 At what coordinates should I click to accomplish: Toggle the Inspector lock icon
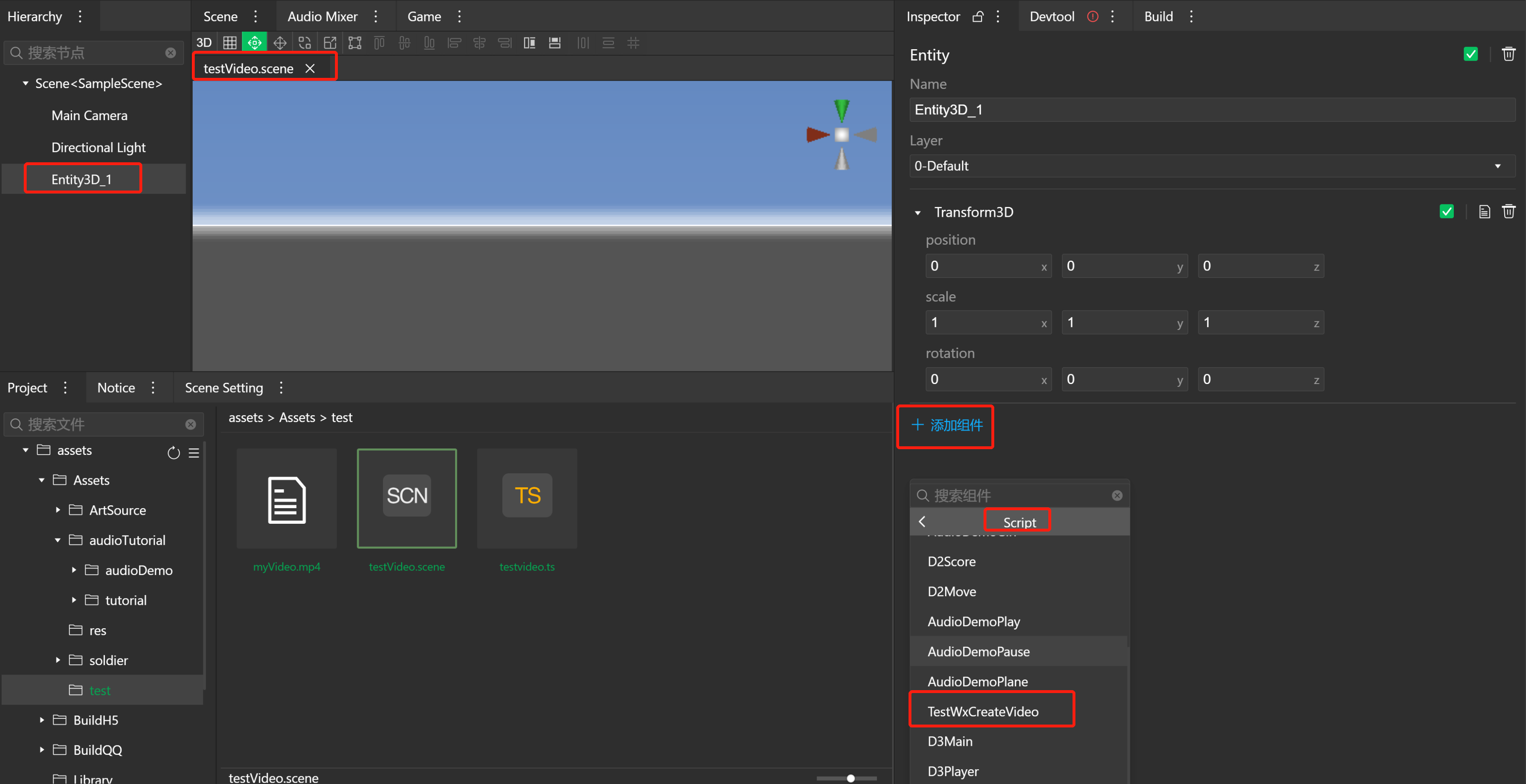point(978,16)
